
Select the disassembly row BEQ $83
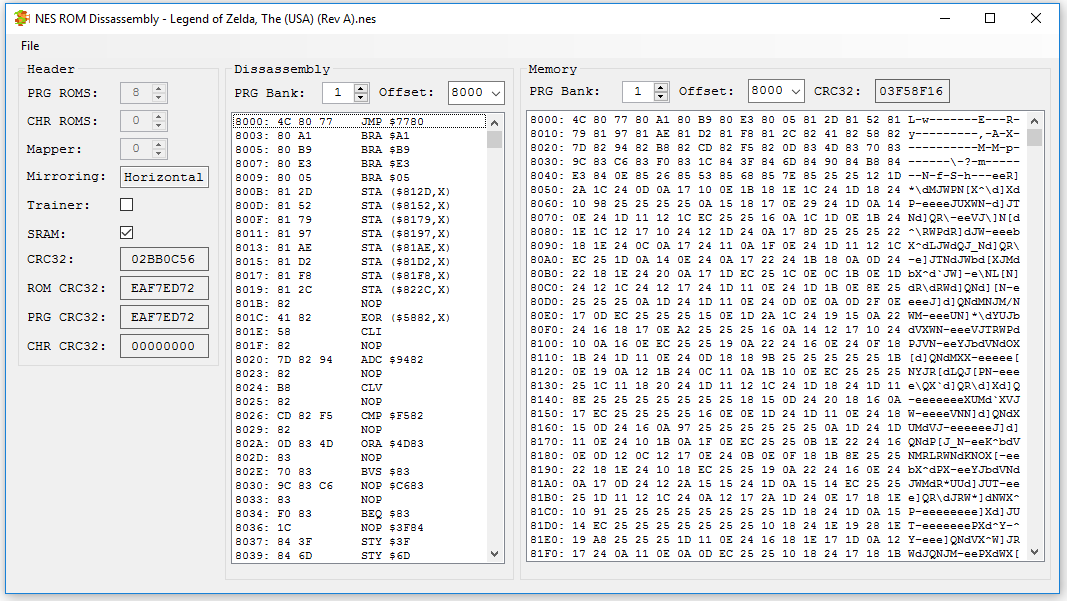359,513
